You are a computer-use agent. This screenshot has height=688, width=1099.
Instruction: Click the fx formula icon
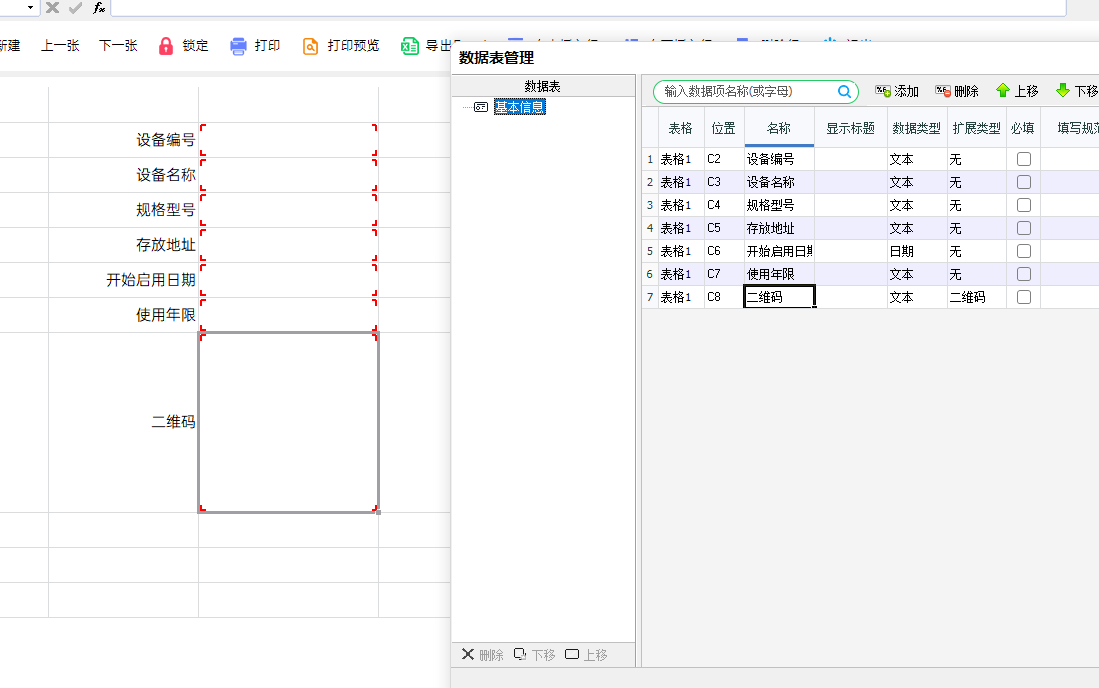[x=99, y=8]
